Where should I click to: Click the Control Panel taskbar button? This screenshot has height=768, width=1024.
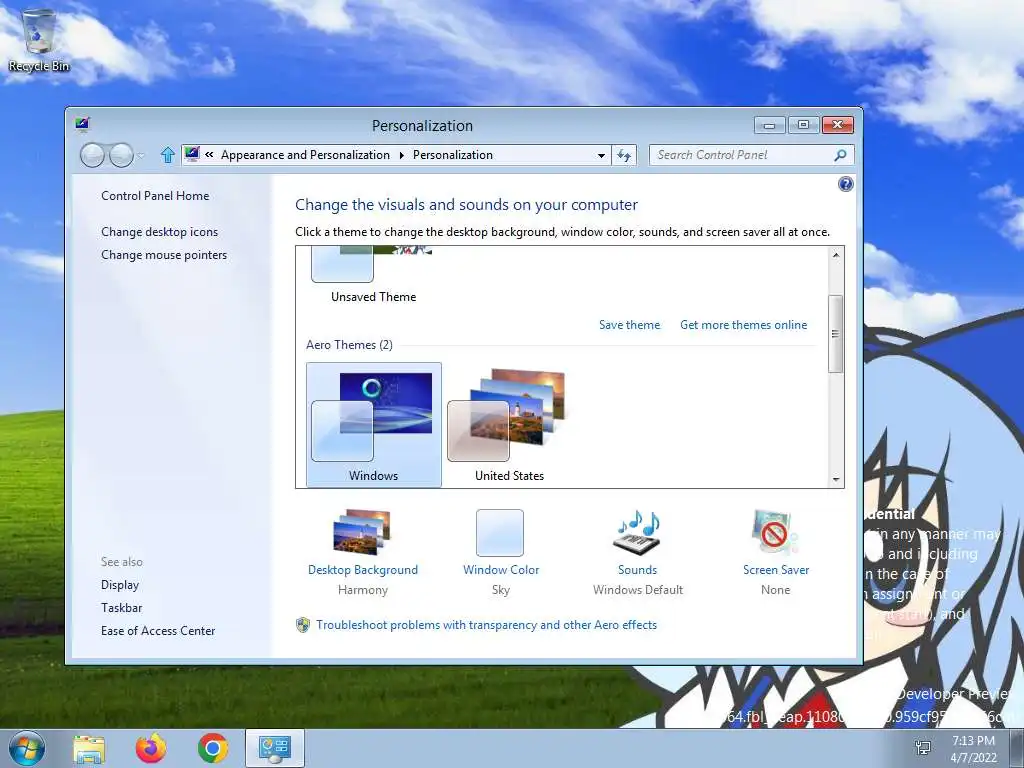(274, 748)
